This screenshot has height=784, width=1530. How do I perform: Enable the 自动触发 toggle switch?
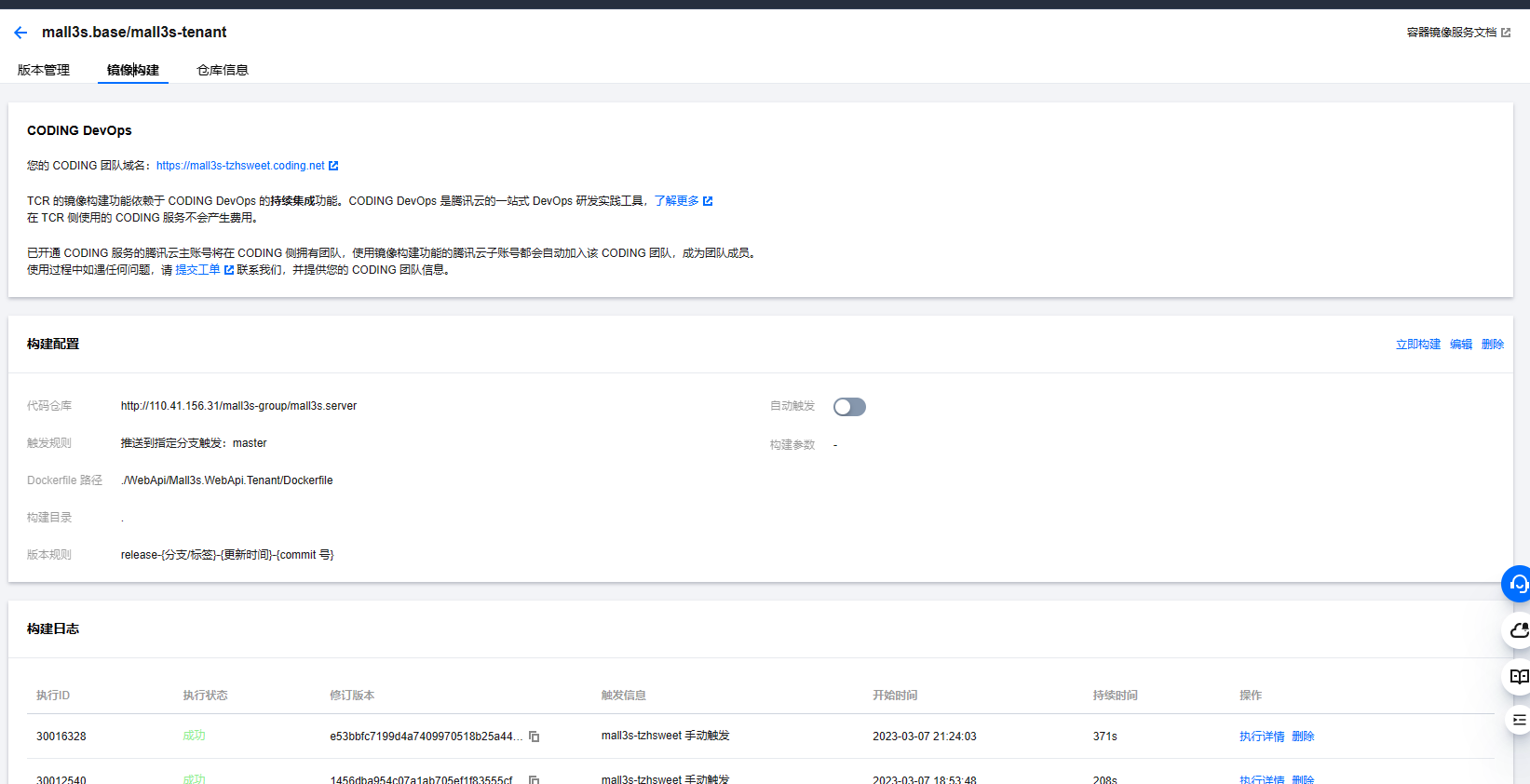(849, 407)
